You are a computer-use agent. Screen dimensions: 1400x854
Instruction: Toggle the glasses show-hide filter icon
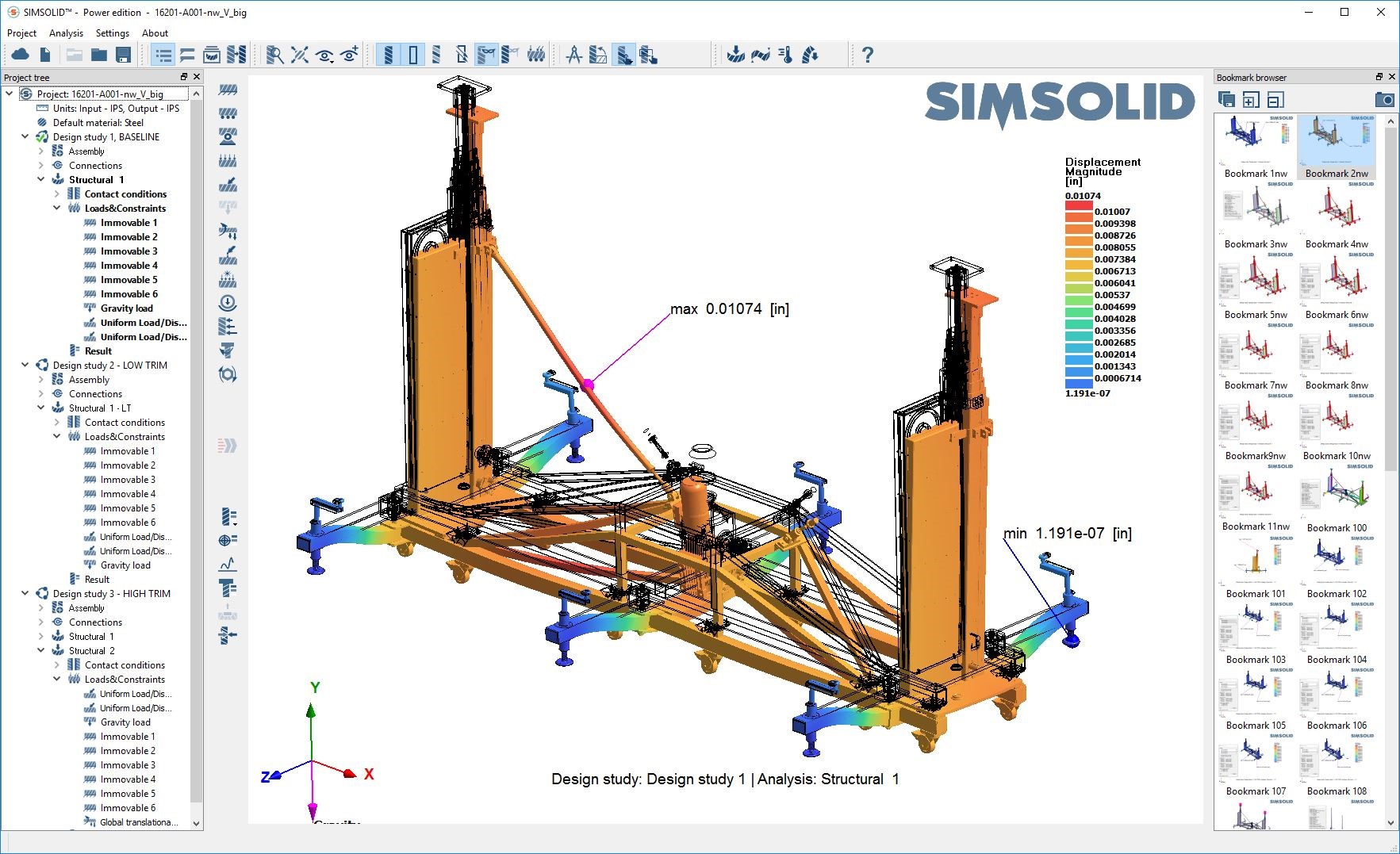coord(487,54)
